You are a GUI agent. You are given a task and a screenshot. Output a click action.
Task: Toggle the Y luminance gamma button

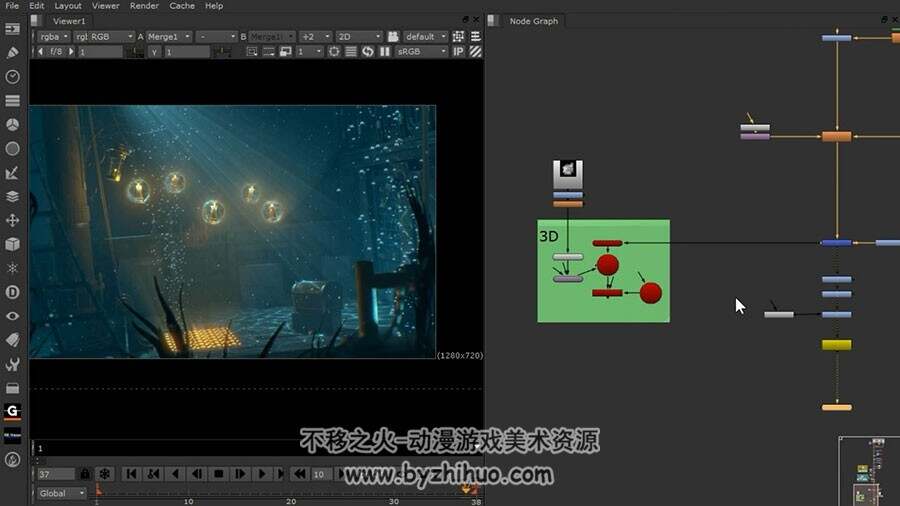coord(154,52)
